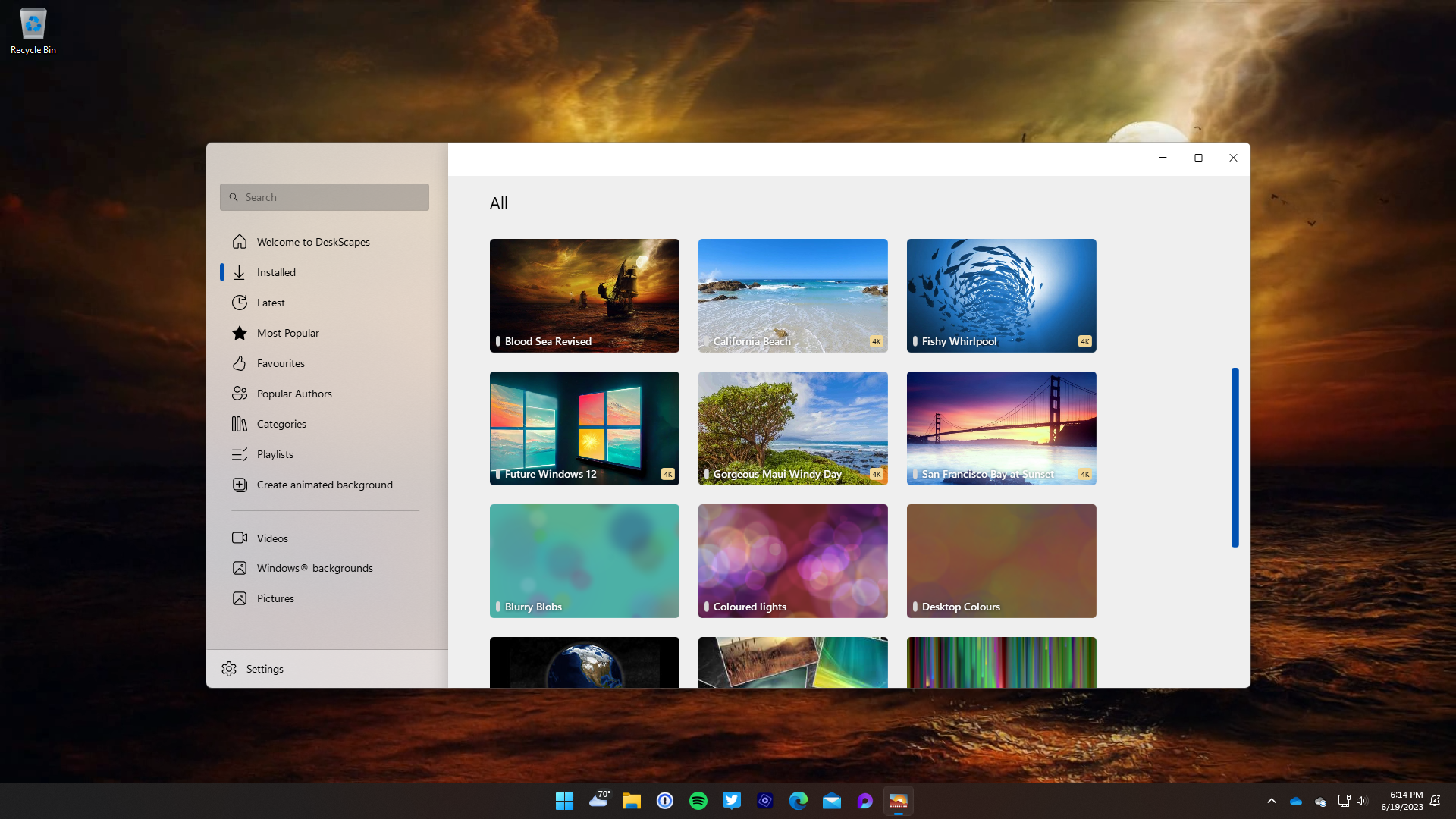
Task: Switch to Most Popular
Action: [287, 332]
